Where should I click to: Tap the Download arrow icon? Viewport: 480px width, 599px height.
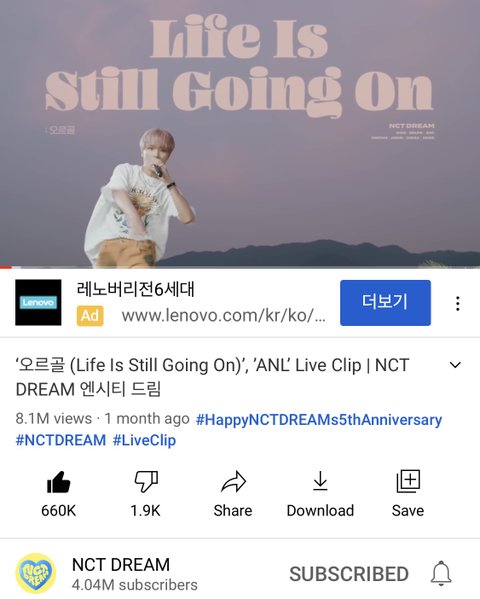click(x=320, y=481)
